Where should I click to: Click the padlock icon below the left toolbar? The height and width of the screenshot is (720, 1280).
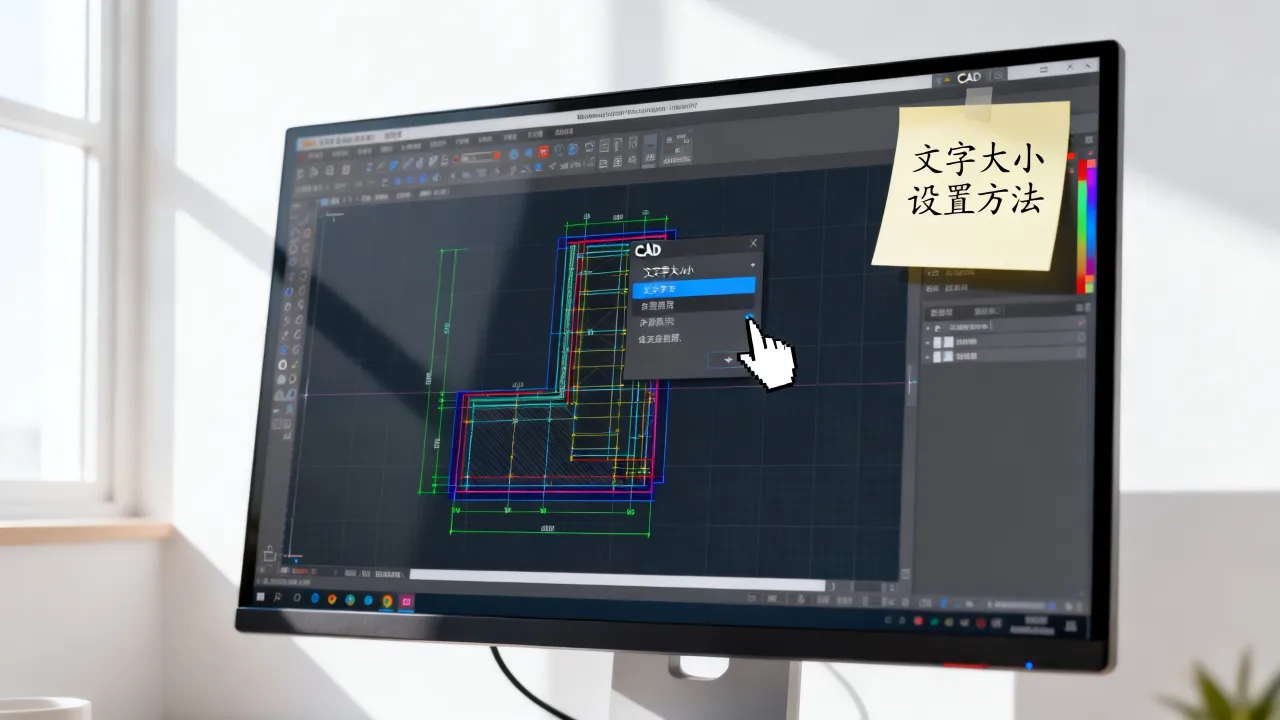click(x=268, y=553)
